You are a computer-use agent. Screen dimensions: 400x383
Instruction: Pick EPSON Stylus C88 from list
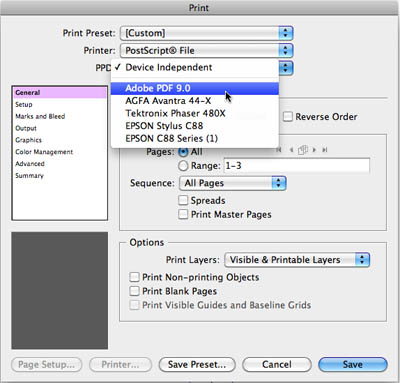pyautogui.click(x=195, y=126)
